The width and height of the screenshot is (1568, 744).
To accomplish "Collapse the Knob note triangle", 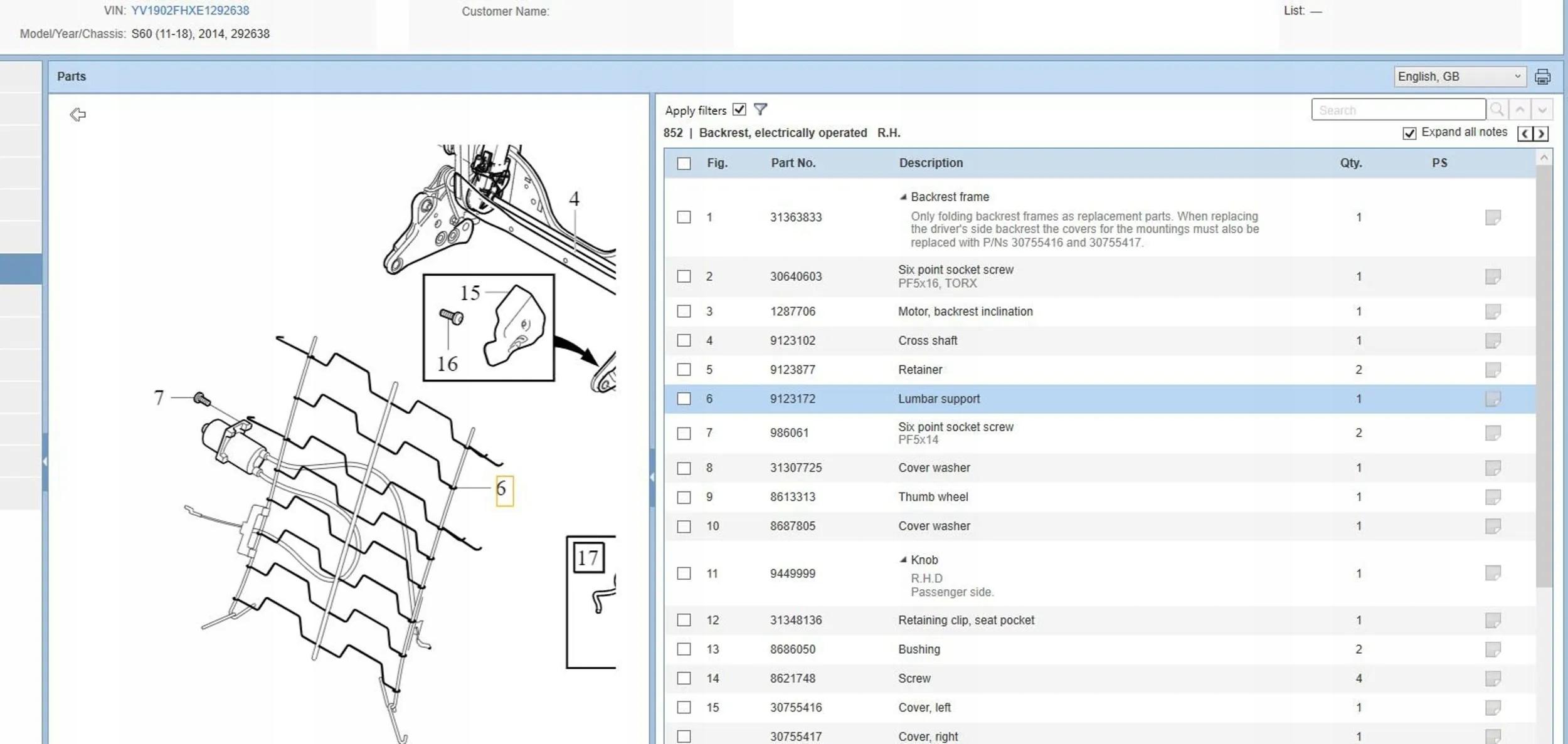I will click(x=903, y=560).
